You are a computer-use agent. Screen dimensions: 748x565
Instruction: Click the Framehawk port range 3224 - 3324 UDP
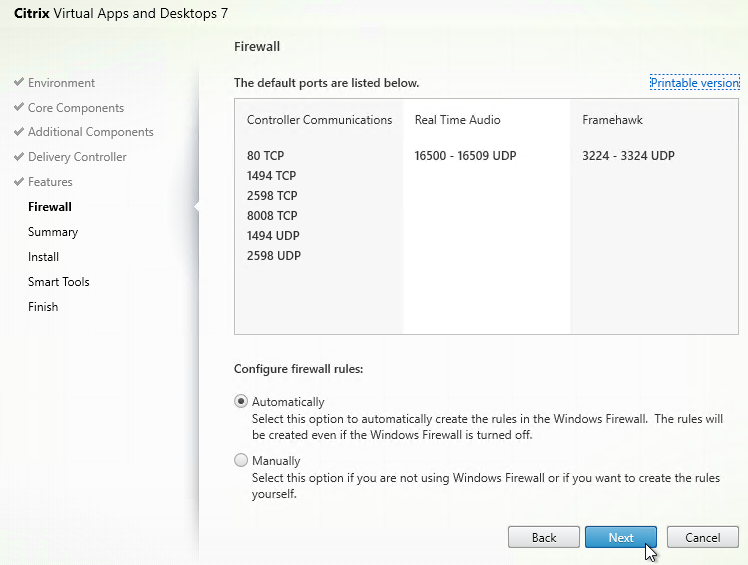(x=628, y=156)
